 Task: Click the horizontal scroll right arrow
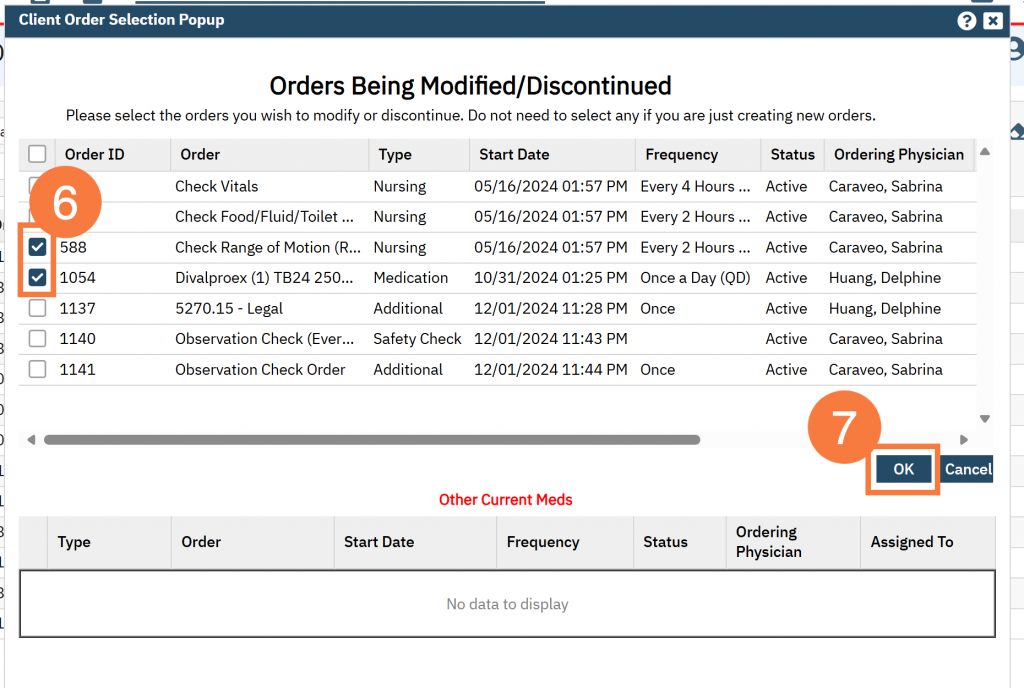[x=963, y=439]
